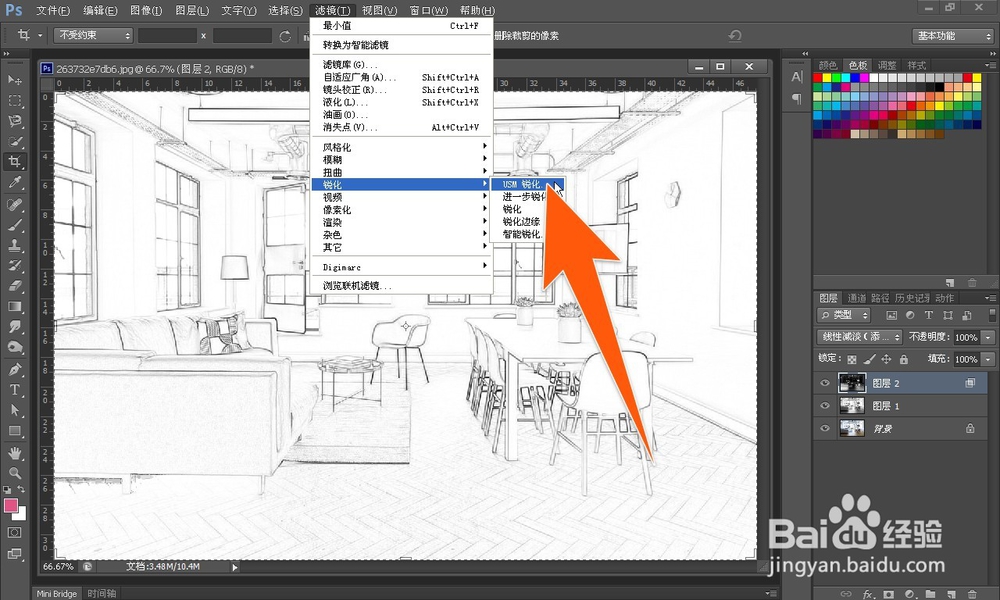Select the Horizontal Type tool
1000x600 pixels.
(x=15, y=390)
